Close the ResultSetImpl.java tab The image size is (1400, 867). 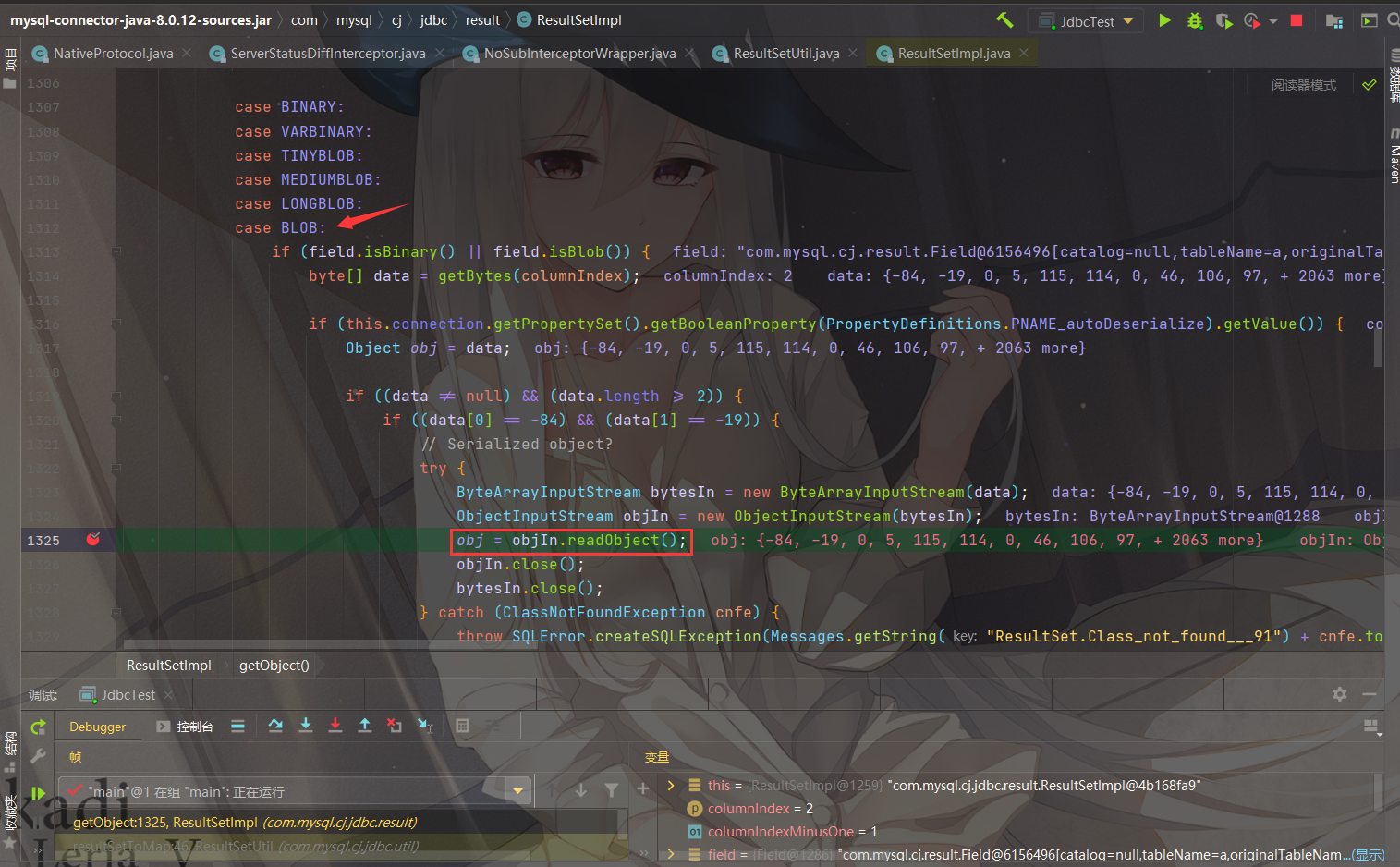tap(1024, 54)
